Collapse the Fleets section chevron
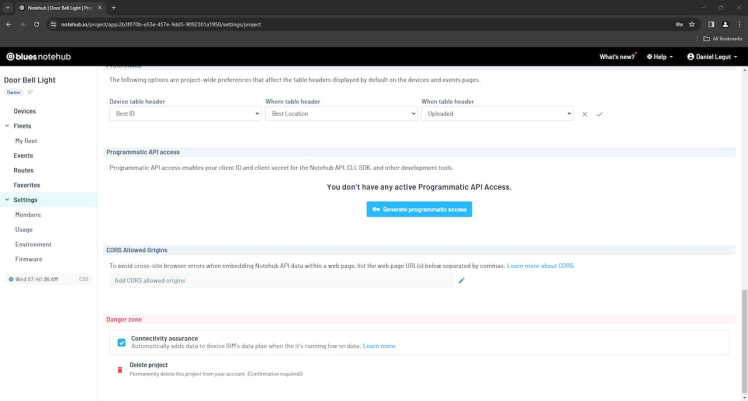This screenshot has width=748, height=401. point(7,126)
